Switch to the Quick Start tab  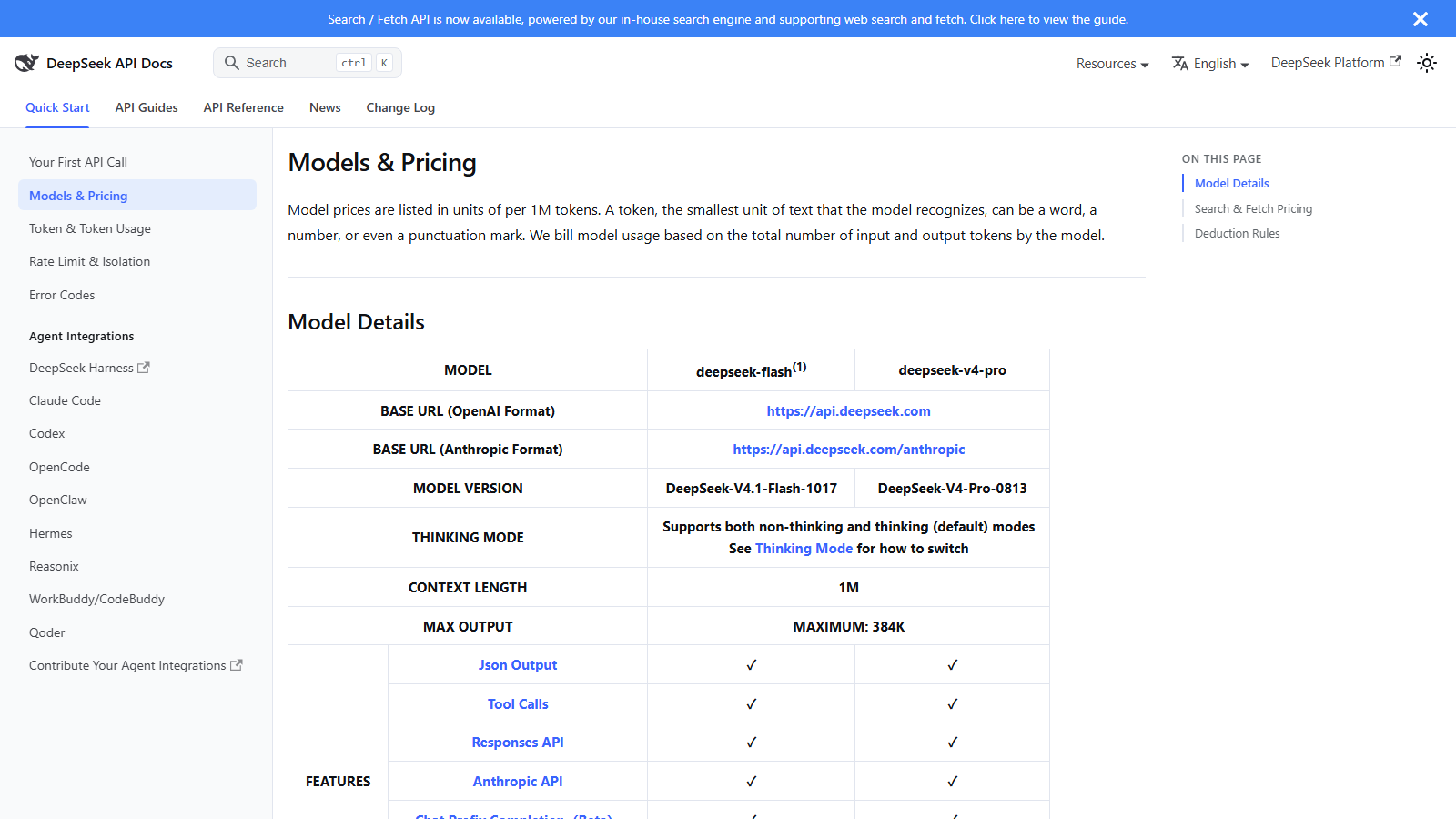click(57, 107)
